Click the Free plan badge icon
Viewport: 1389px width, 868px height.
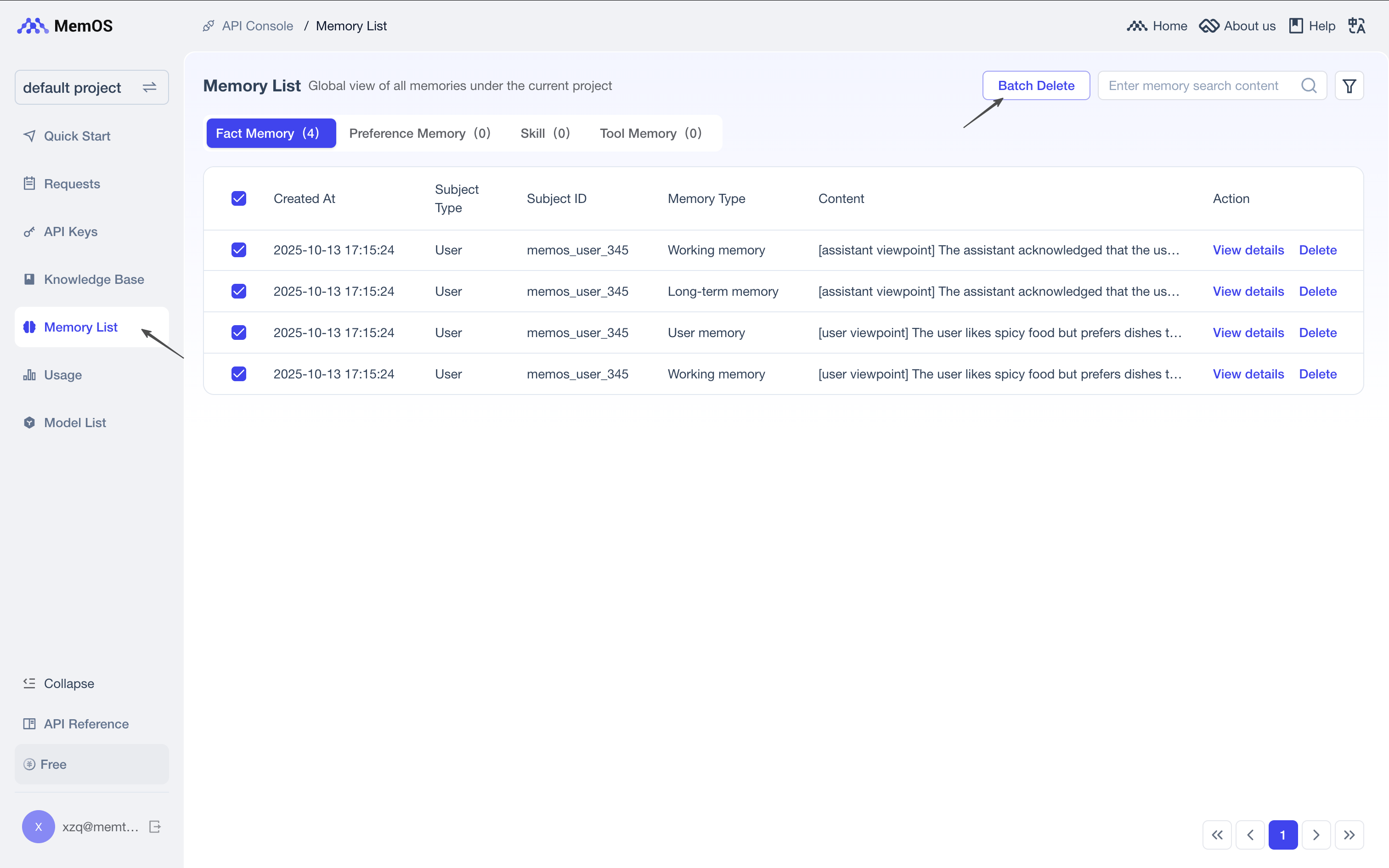pyautogui.click(x=29, y=764)
